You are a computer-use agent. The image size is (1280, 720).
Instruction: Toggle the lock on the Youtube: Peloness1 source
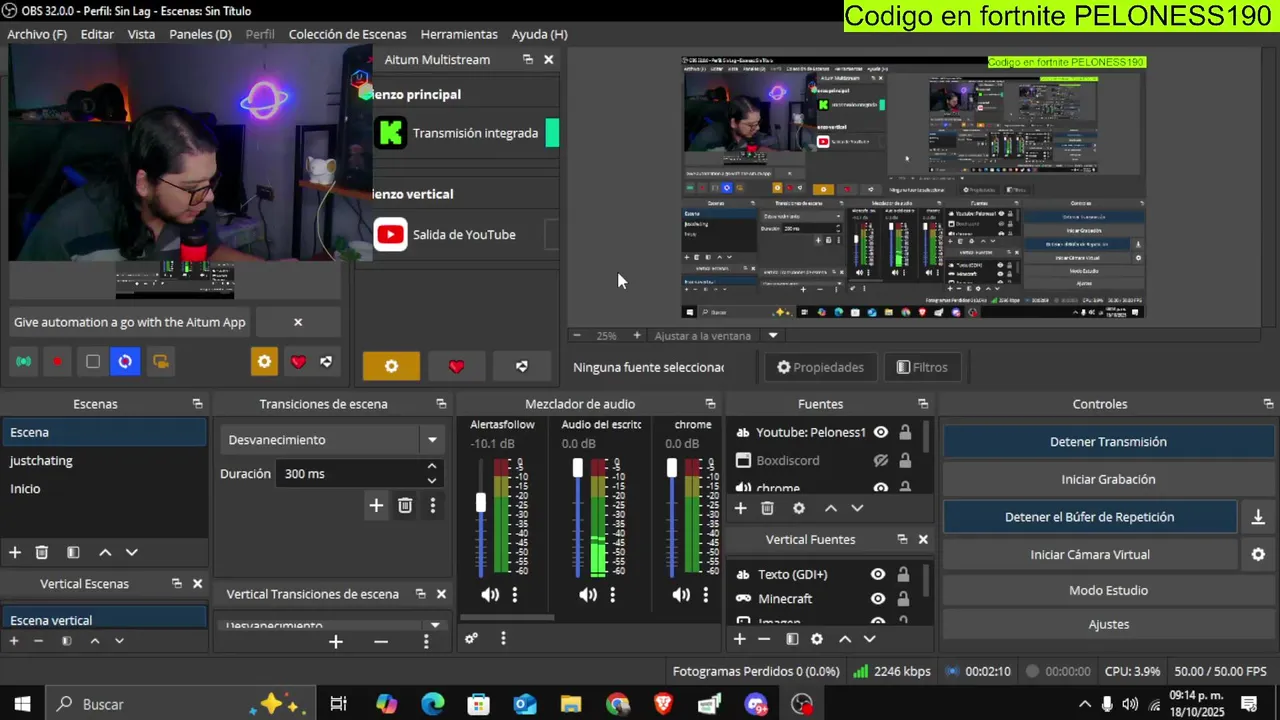coord(905,433)
